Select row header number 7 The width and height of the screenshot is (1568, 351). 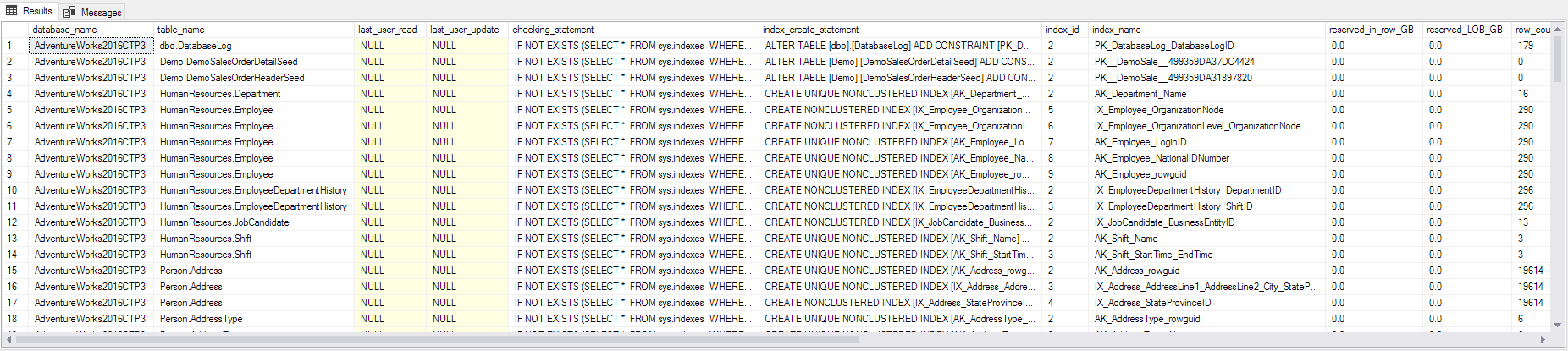click(15, 142)
